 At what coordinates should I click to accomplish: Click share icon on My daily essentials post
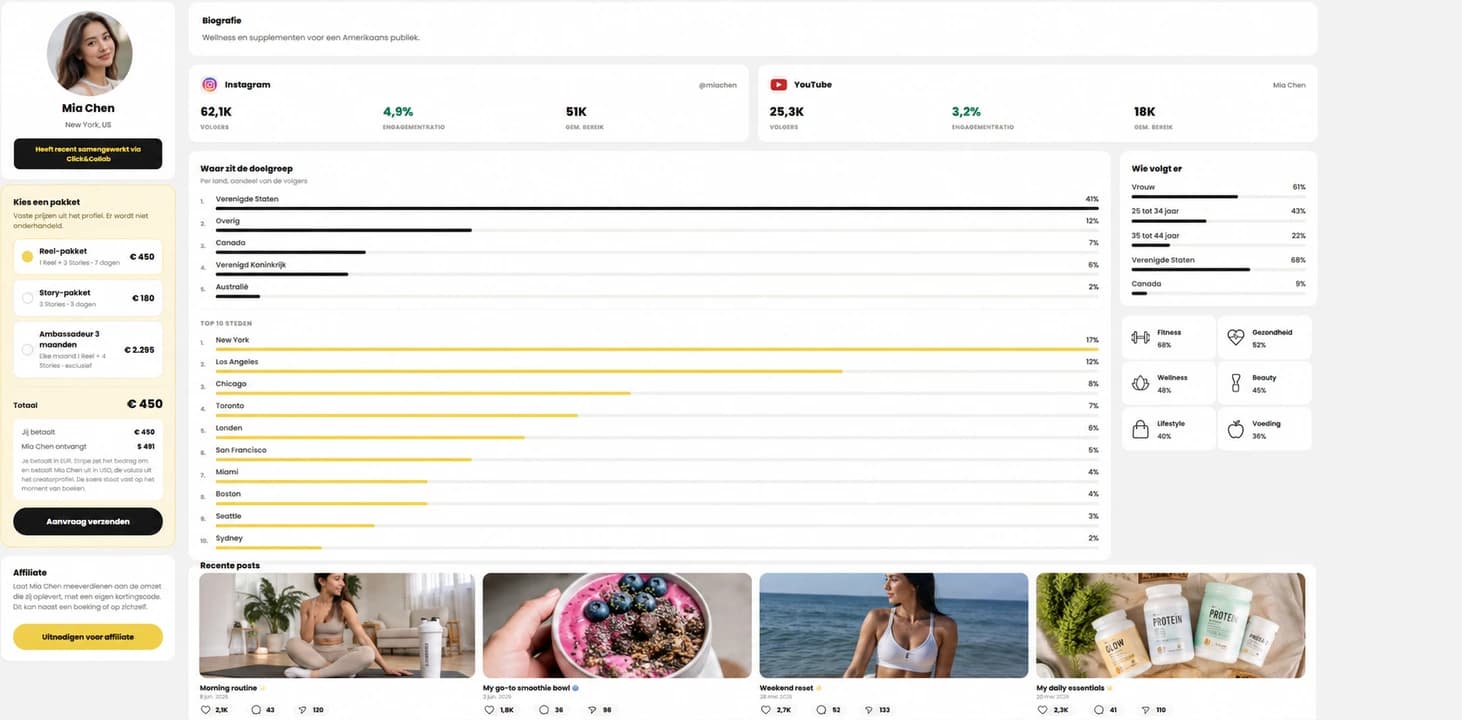[x=1146, y=710]
